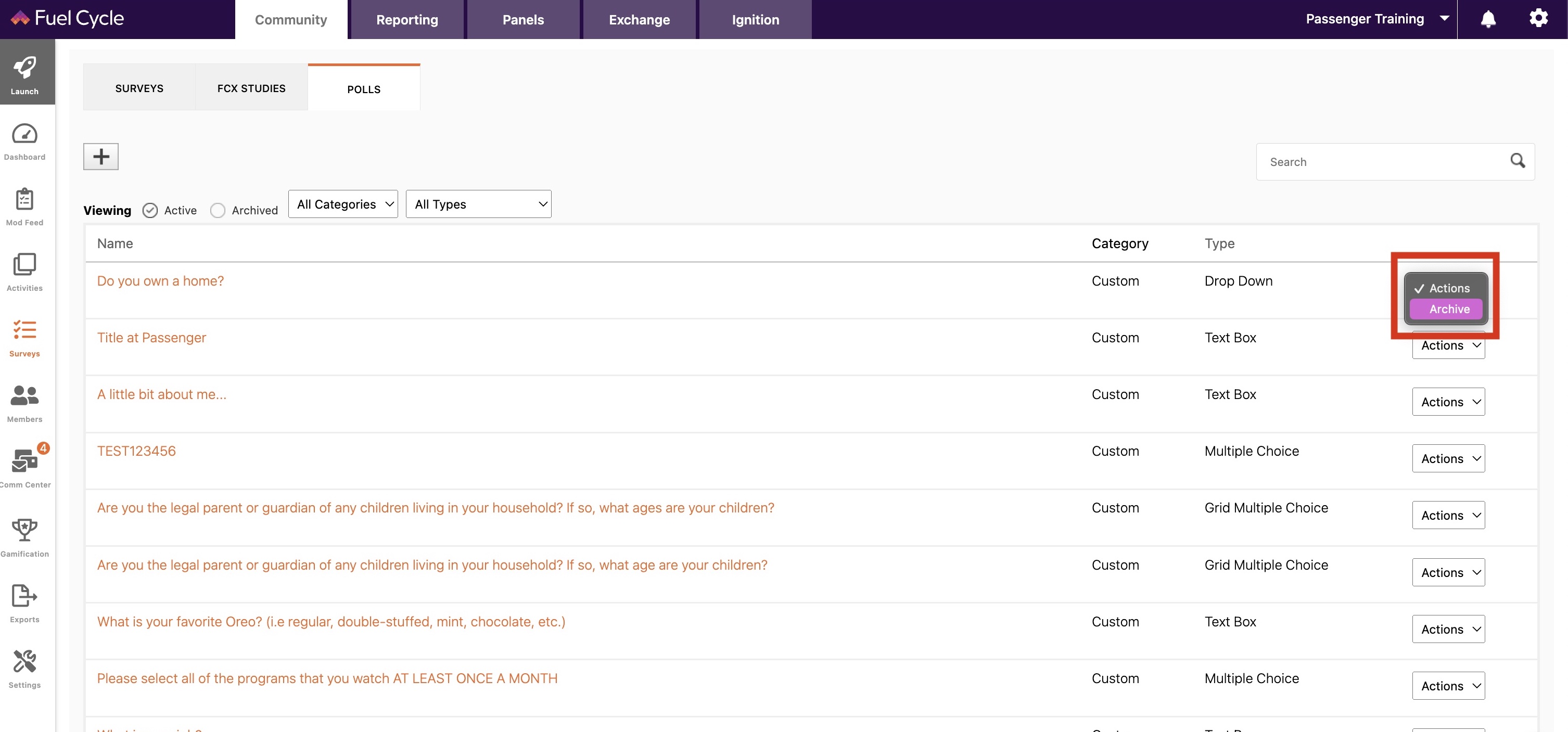Open poll about what age children

click(x=432, y=566)
